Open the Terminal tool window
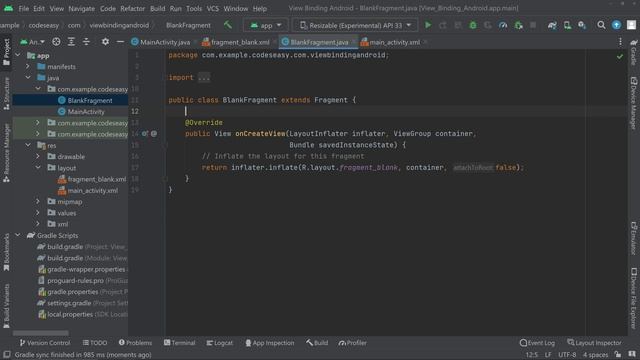Screen dimensions: 640x360 point(180,343)
